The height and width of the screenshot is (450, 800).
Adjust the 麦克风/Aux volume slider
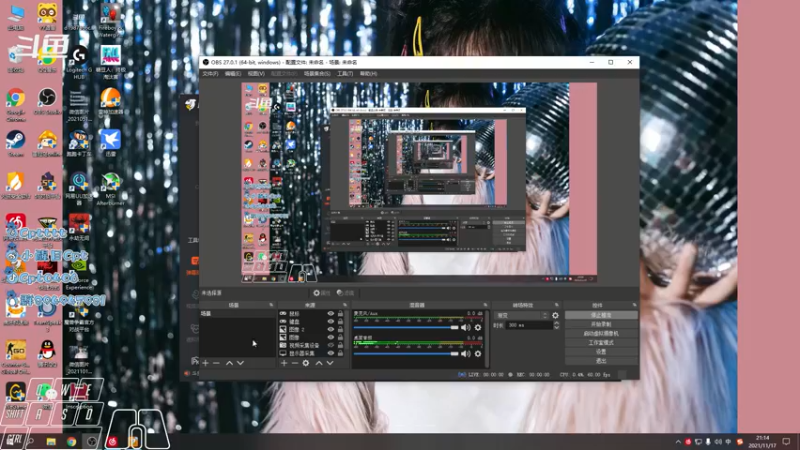(406, 328)
